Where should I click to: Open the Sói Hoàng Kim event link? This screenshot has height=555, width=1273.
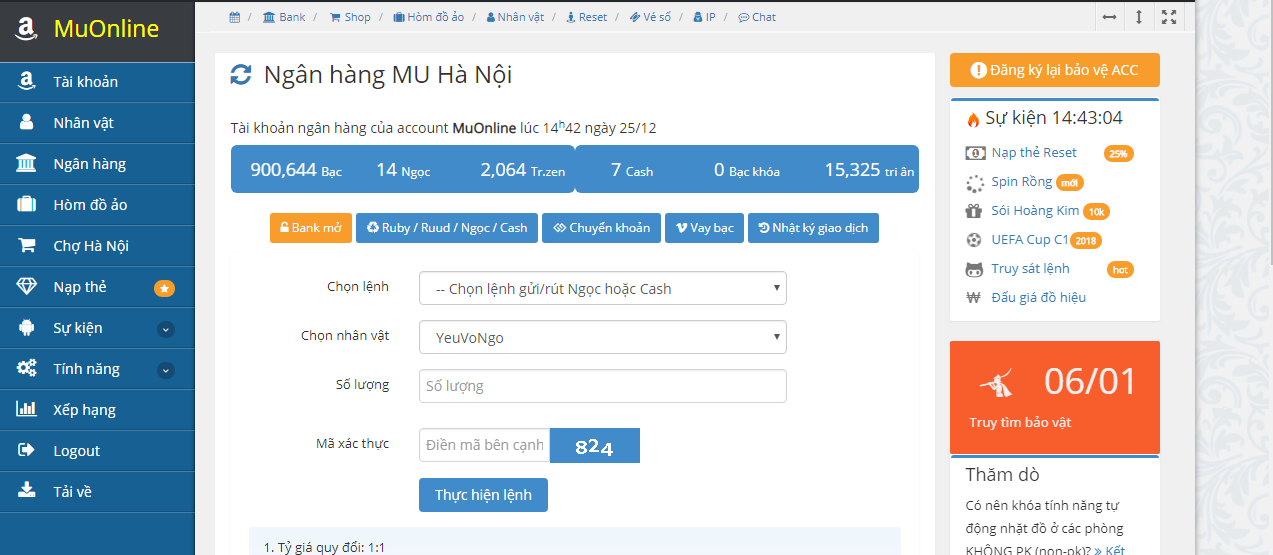tap(1036, 211)
